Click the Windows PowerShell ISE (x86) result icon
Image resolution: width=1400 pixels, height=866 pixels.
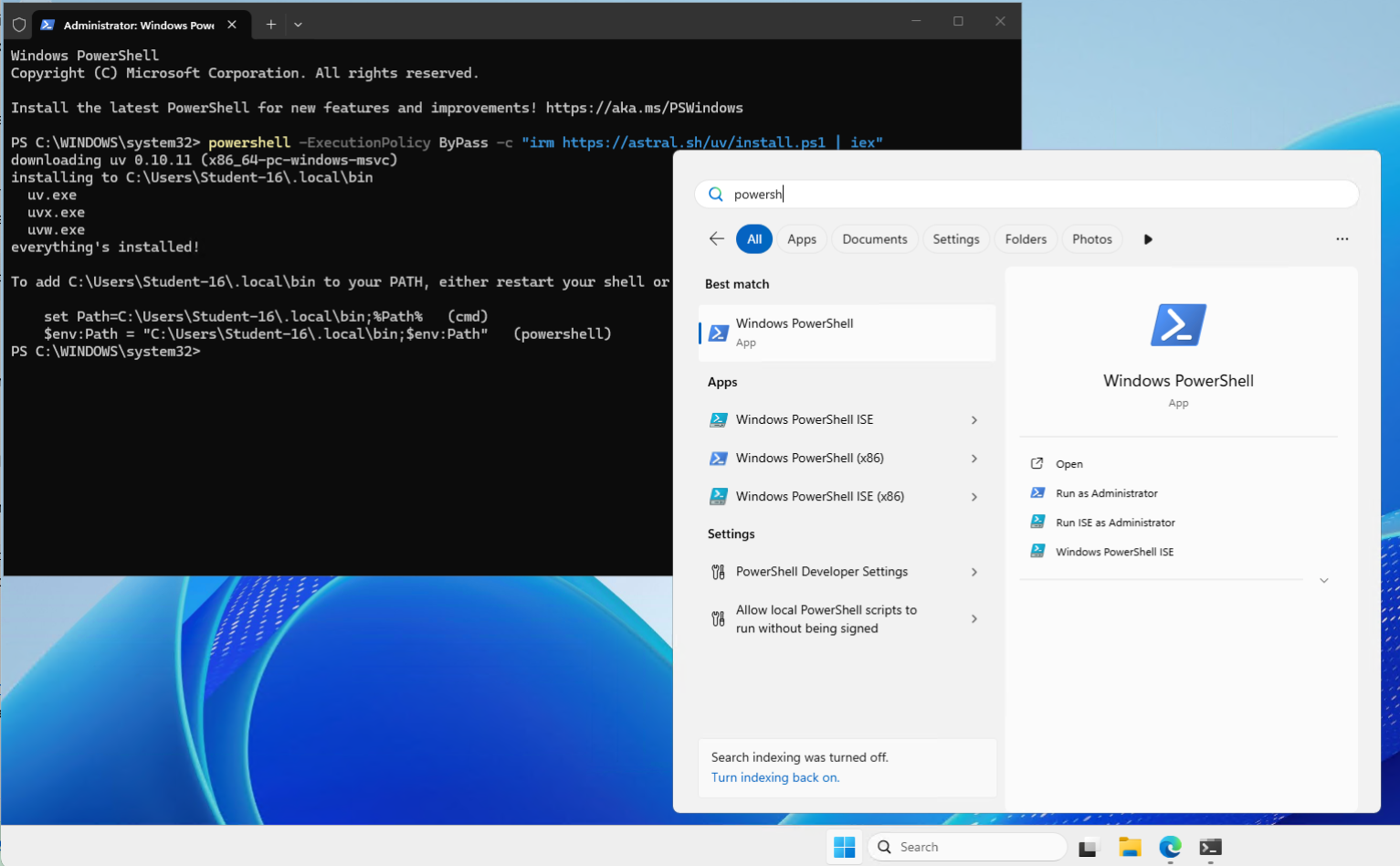click(719, 497)
